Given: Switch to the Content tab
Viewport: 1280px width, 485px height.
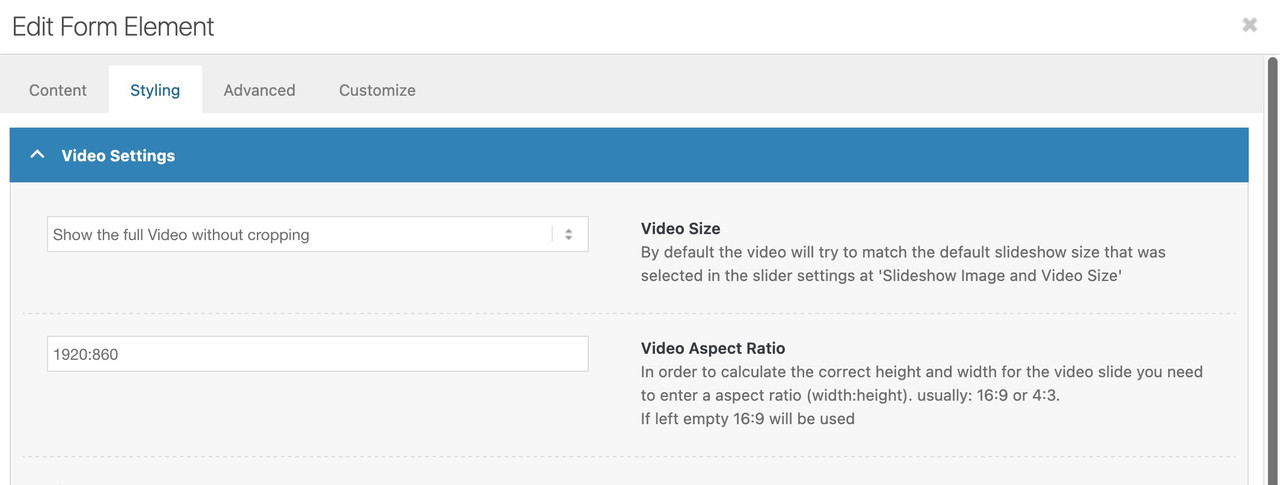Looking at the screenshot, I should coord(58,90).
